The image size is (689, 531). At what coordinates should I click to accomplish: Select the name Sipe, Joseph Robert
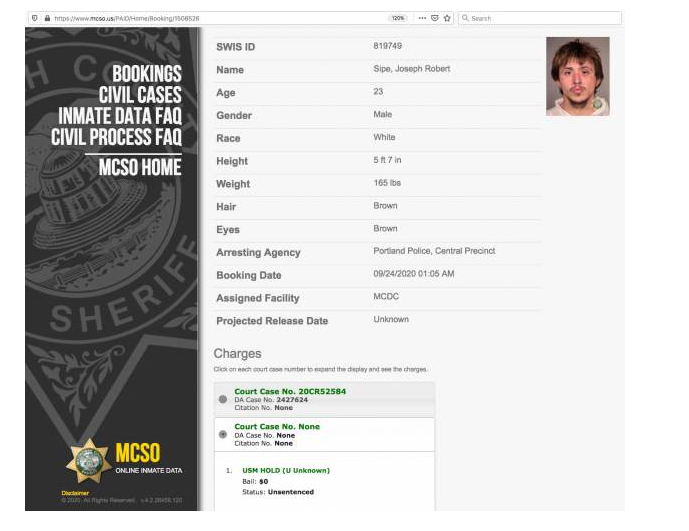[412, 69]
